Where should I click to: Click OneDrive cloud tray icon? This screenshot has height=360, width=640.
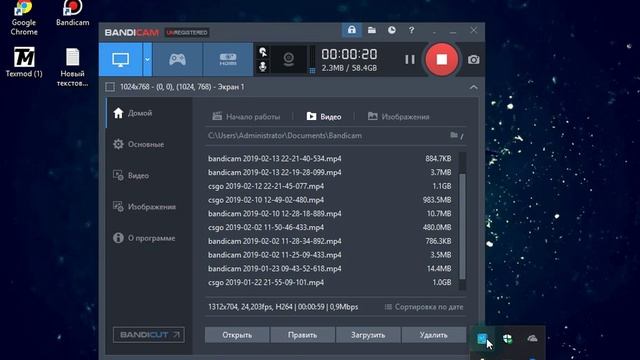532,338
